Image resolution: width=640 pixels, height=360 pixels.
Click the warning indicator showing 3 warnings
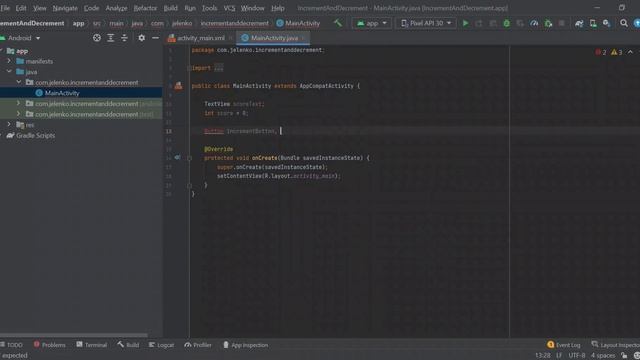(616, 52)
